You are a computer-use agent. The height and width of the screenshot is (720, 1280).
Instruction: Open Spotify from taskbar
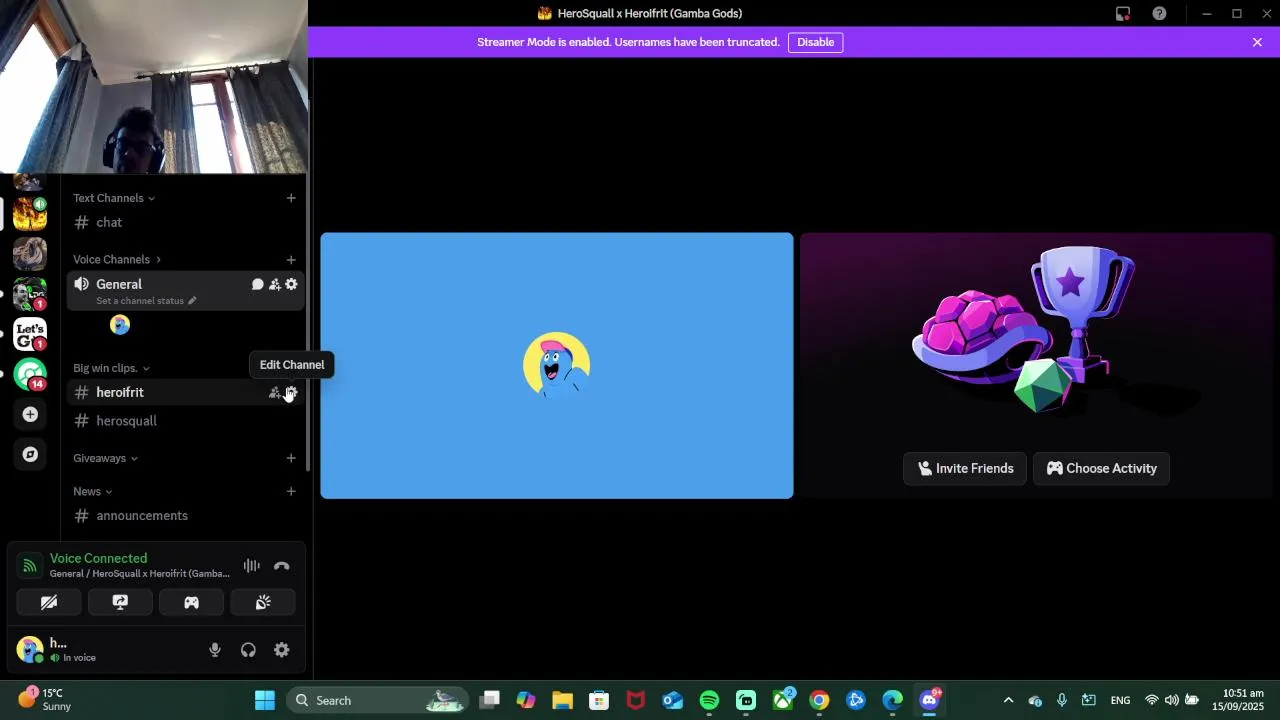(x=709, y=700)
